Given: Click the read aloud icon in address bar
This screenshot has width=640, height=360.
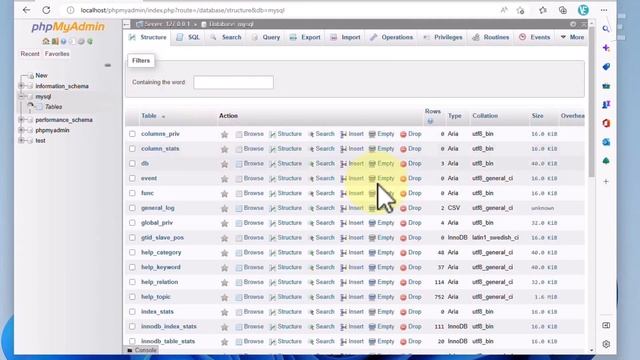Looking at the screenshot, I should pos(504,10).
